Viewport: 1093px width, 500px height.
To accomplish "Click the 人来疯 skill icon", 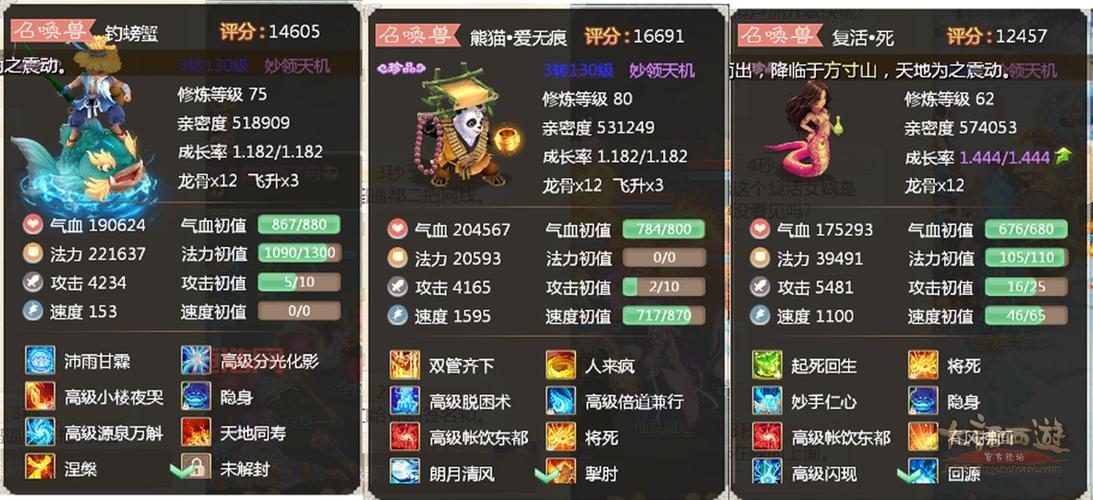I will tap(560, 365).
